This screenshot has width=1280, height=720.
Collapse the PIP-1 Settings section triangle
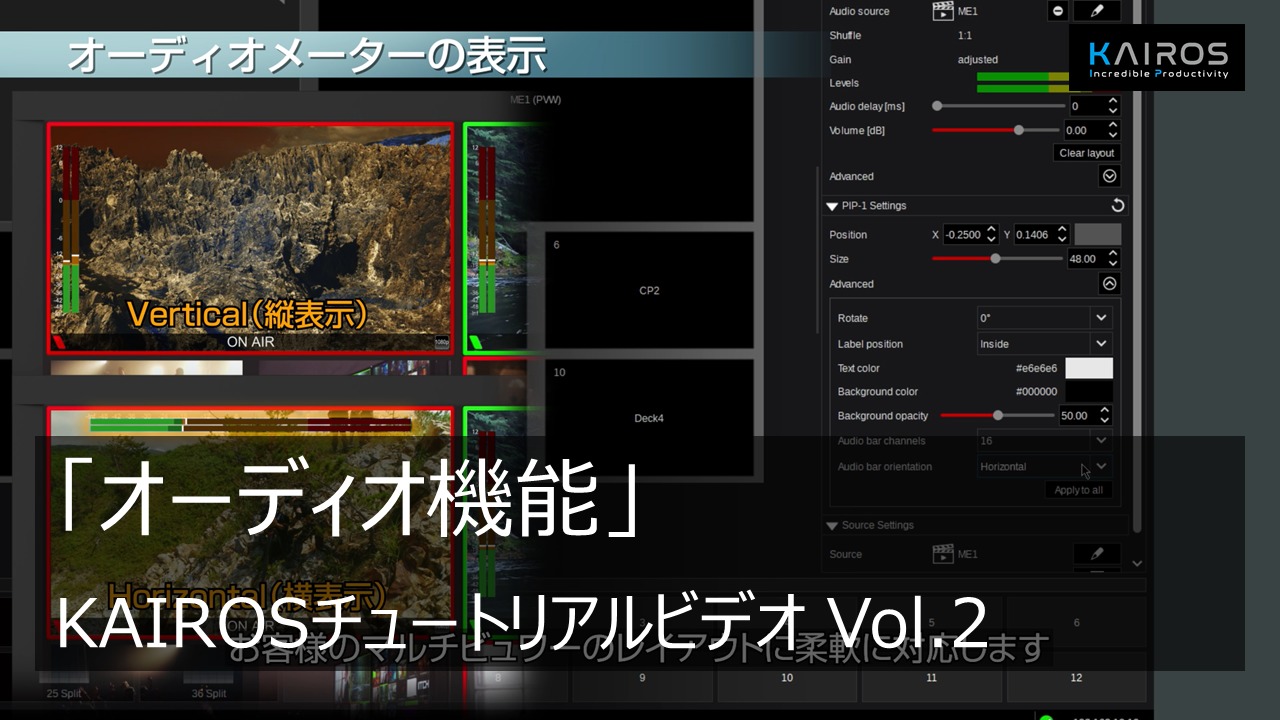point(832,206)
